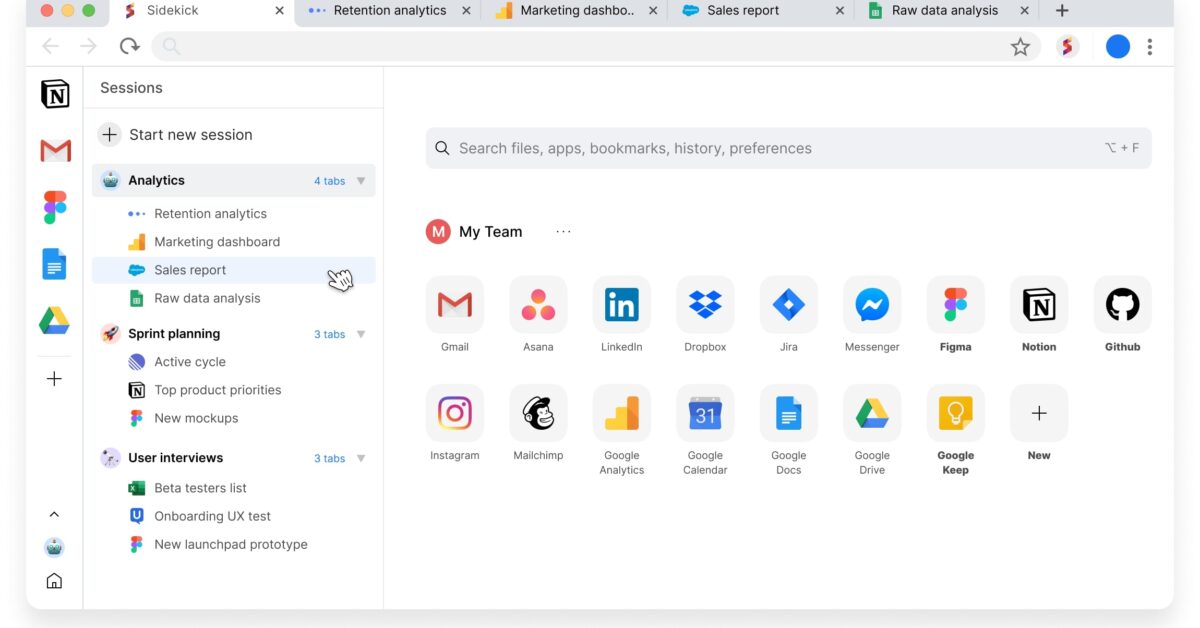
Task: Open the three-dot menu next to My Team
Action: 563,231
